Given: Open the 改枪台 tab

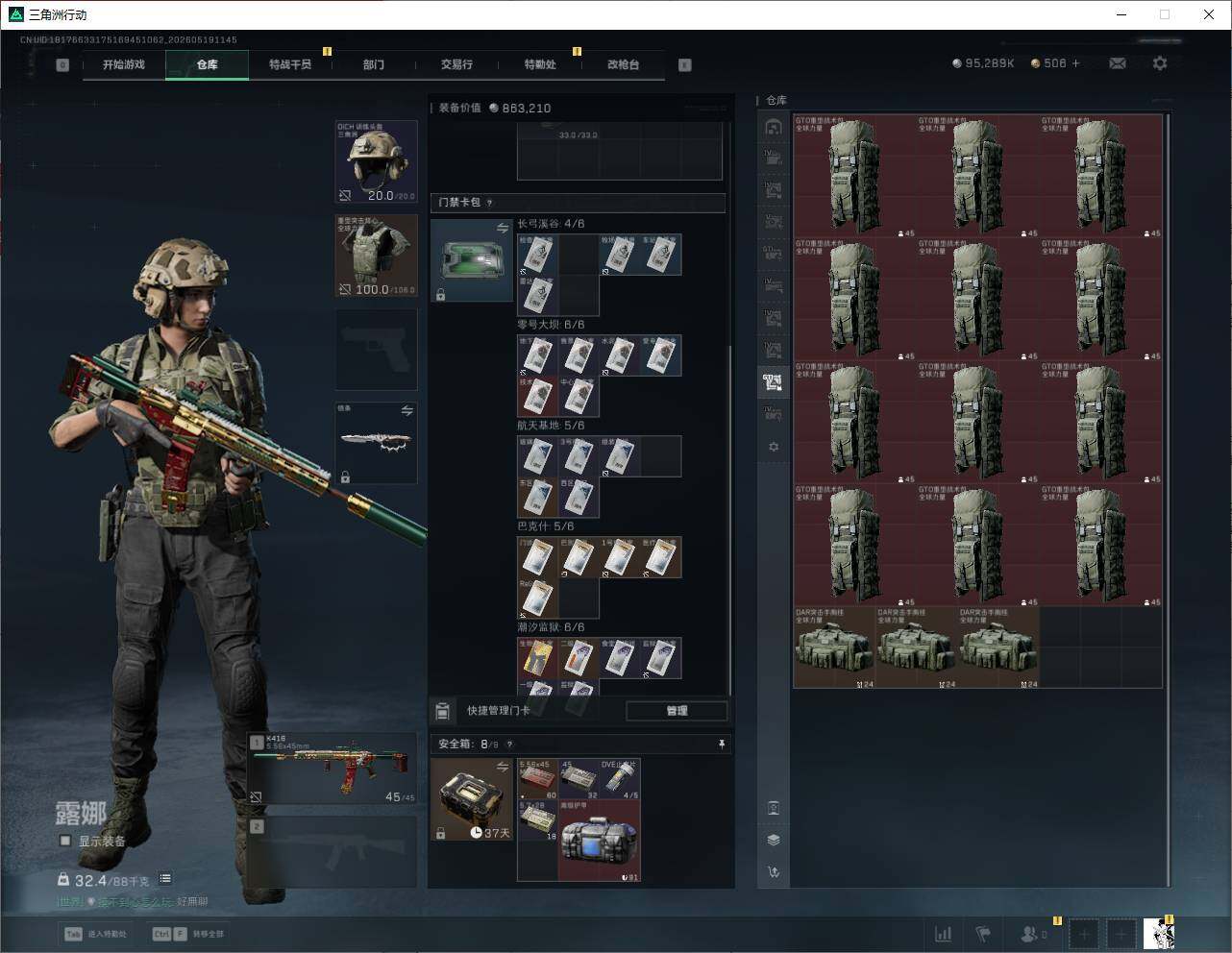Looking at the screenshot, I should (623, 64).
